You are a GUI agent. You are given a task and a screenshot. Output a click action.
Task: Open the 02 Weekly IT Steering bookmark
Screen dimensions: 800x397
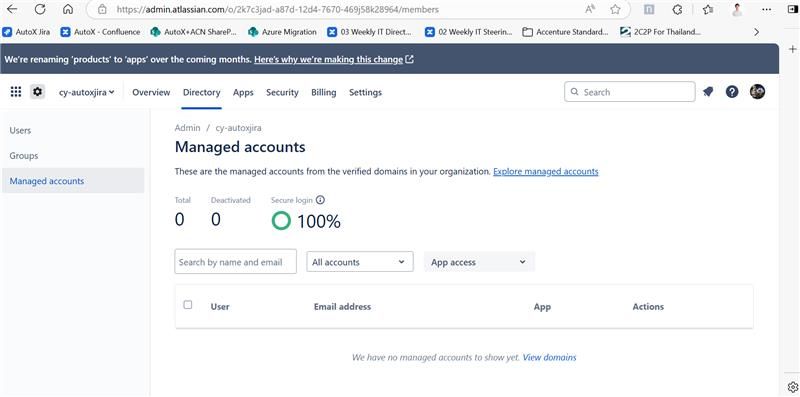(x=468, y=32)
